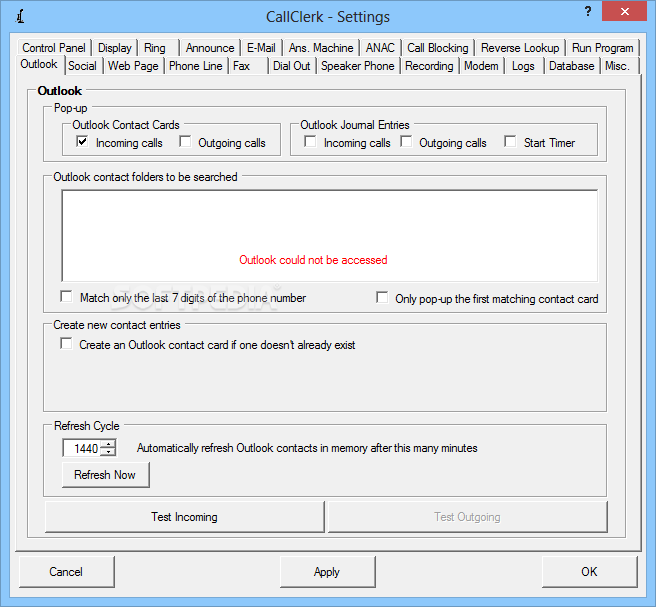The height and width of the screenshot is (607, 656).
Task: Click the Apply button
Action: [x=327, y=572]
